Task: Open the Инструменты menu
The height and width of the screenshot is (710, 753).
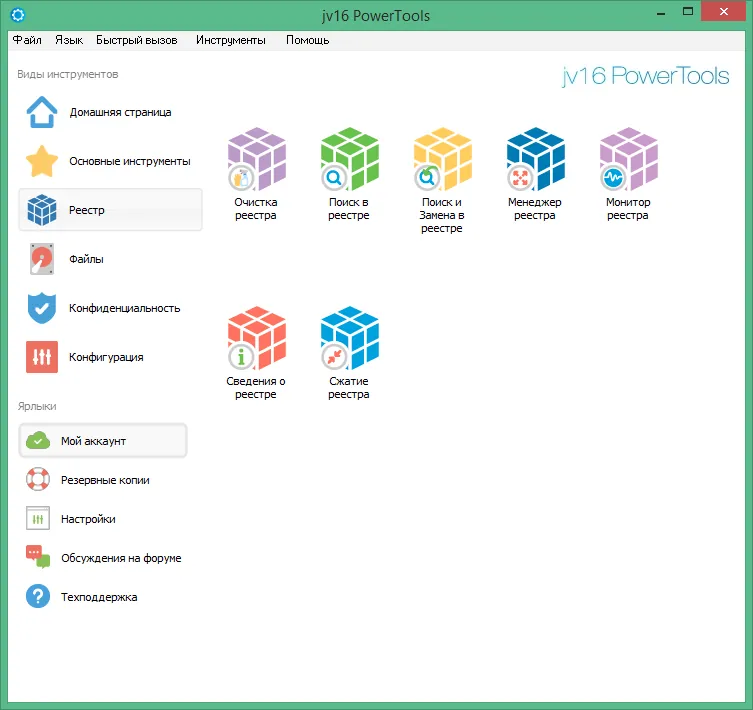Action: pyautogui.click(x=231, y=40)
